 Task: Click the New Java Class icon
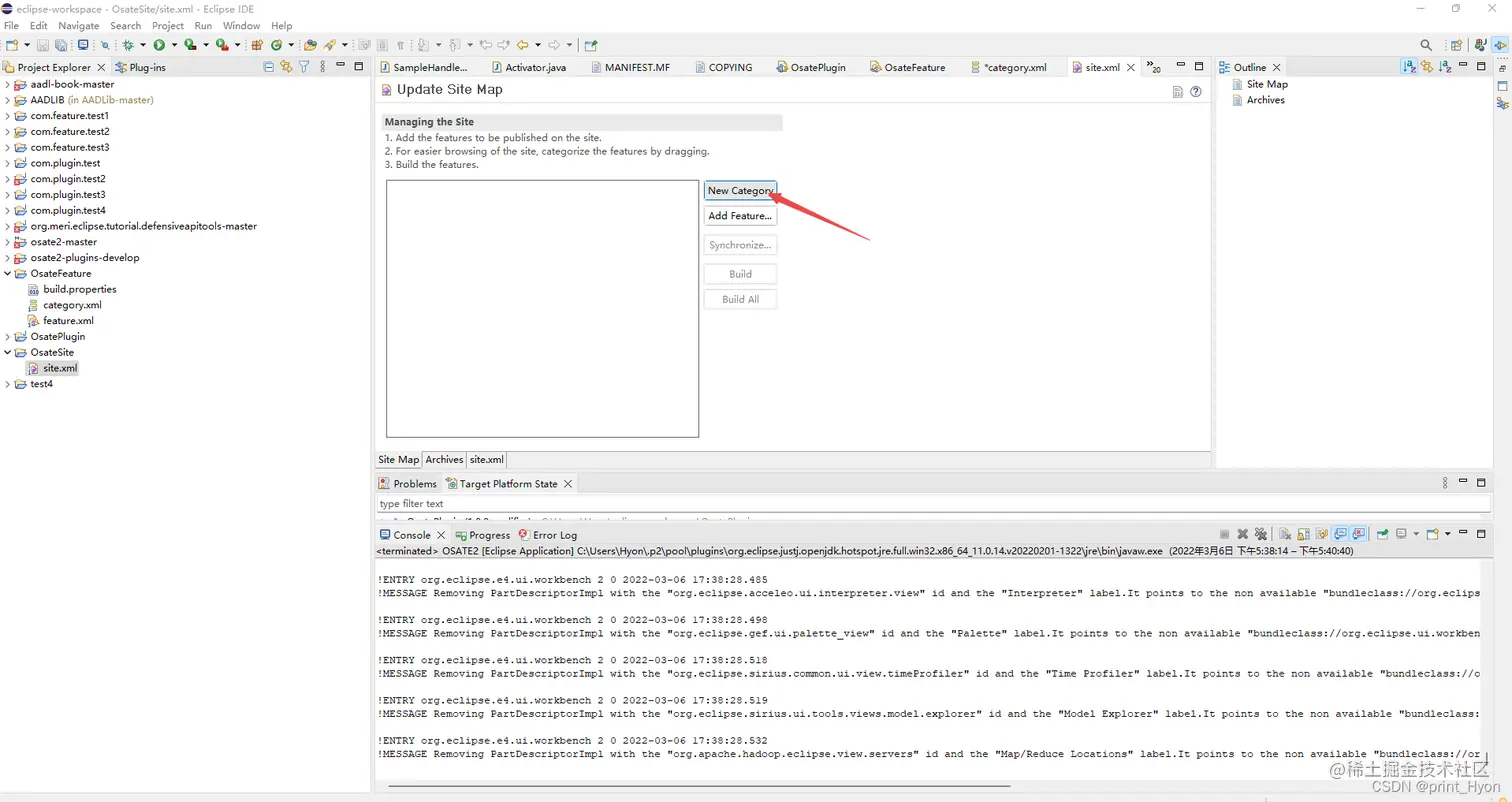(276, 45)
